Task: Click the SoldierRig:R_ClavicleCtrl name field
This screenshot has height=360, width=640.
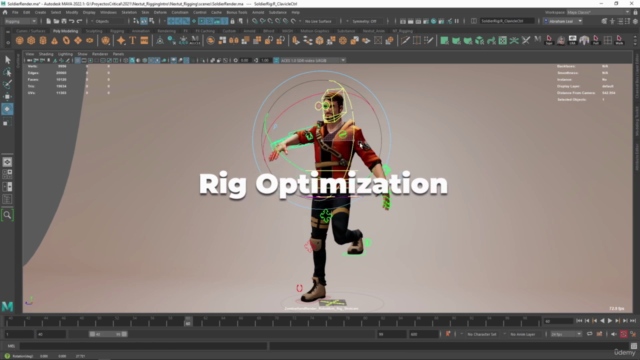Action: [x=507, y=21]
